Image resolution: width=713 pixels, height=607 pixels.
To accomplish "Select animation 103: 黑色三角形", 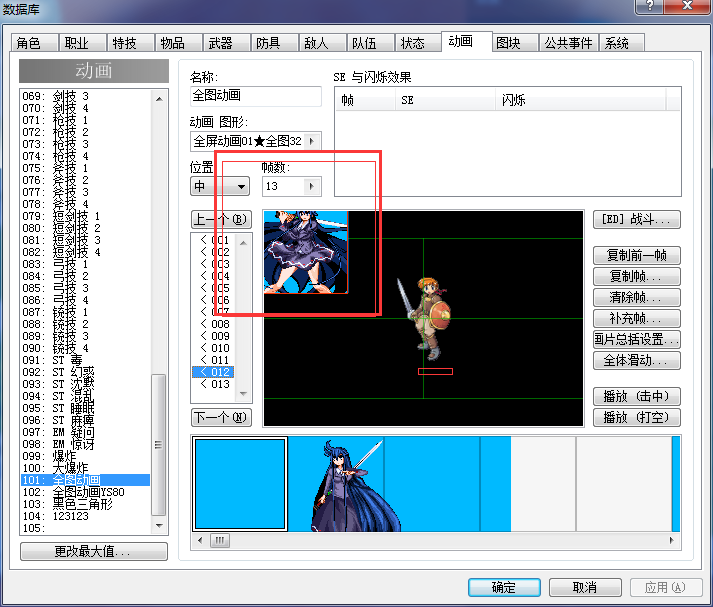I will [x=85, y=504].
